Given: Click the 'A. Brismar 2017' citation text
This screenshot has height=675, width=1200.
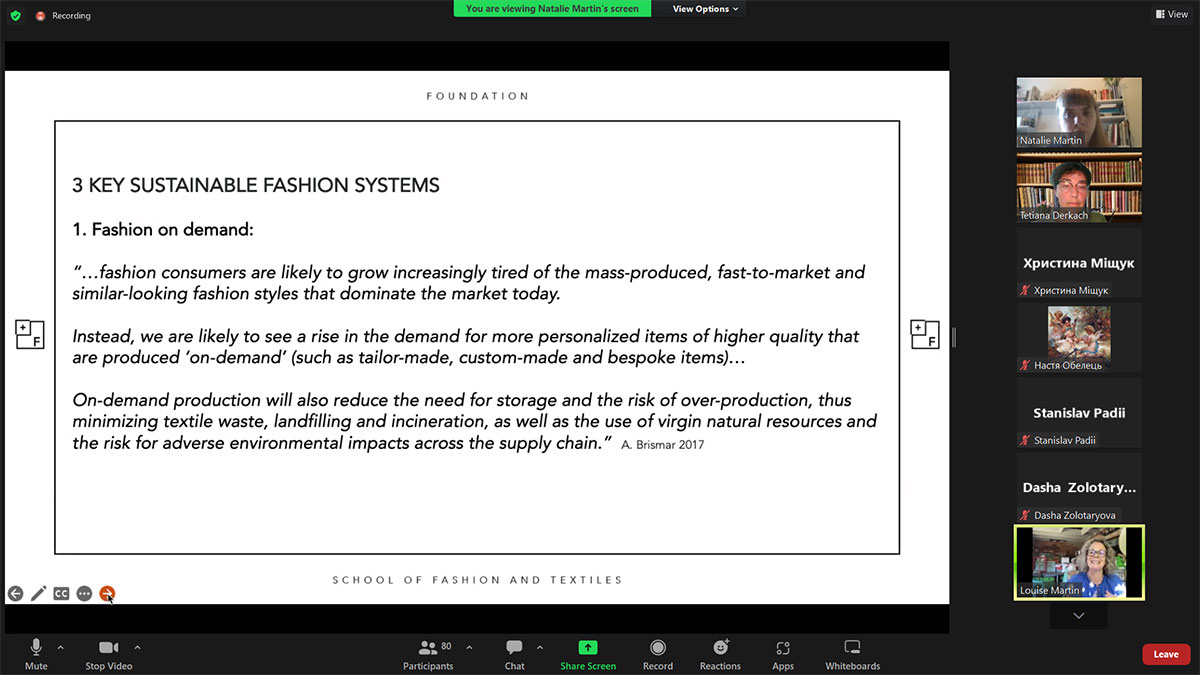Looking at the screenshot, I should 662,445.
